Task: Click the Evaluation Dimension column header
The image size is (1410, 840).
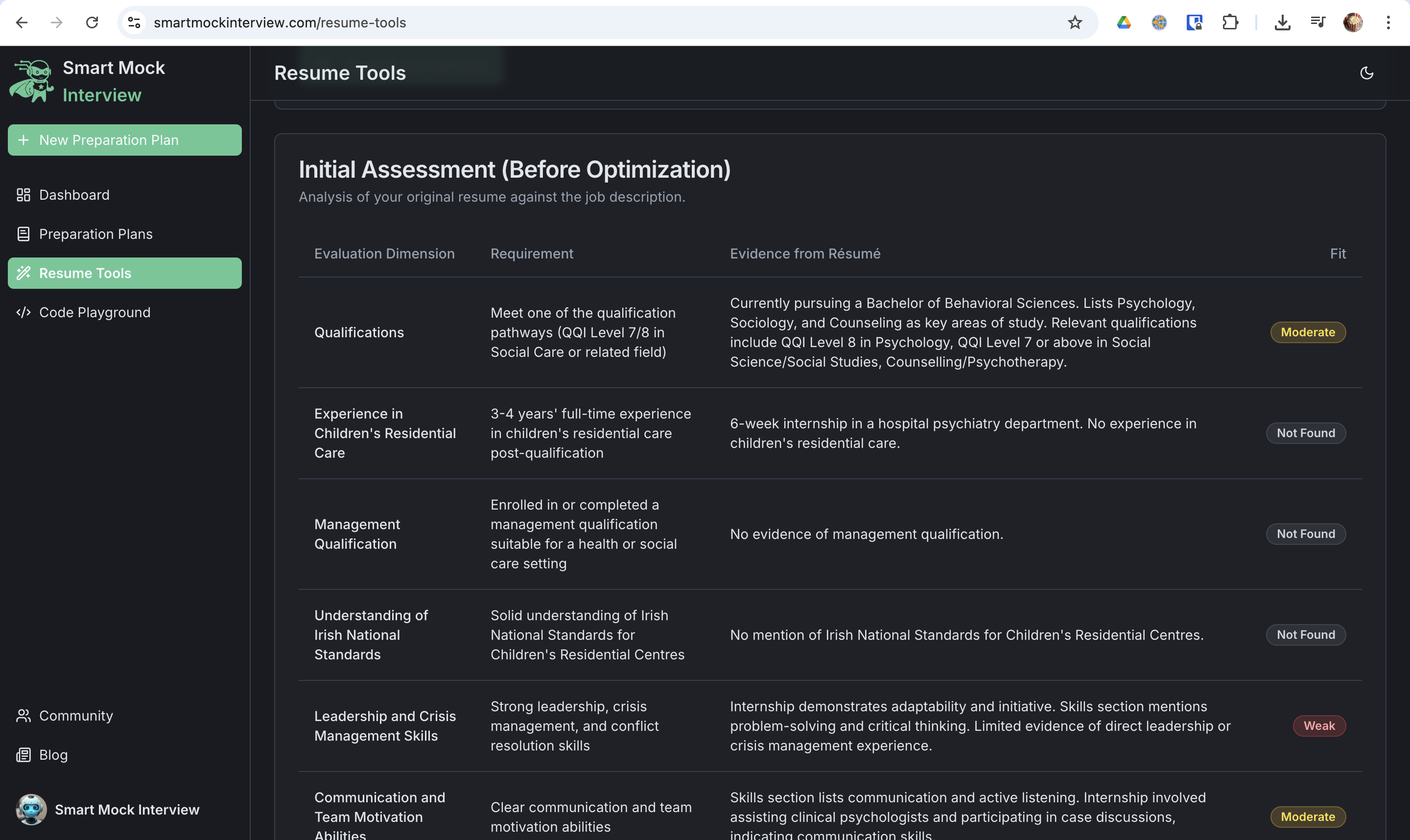Action: click(384, 254)
